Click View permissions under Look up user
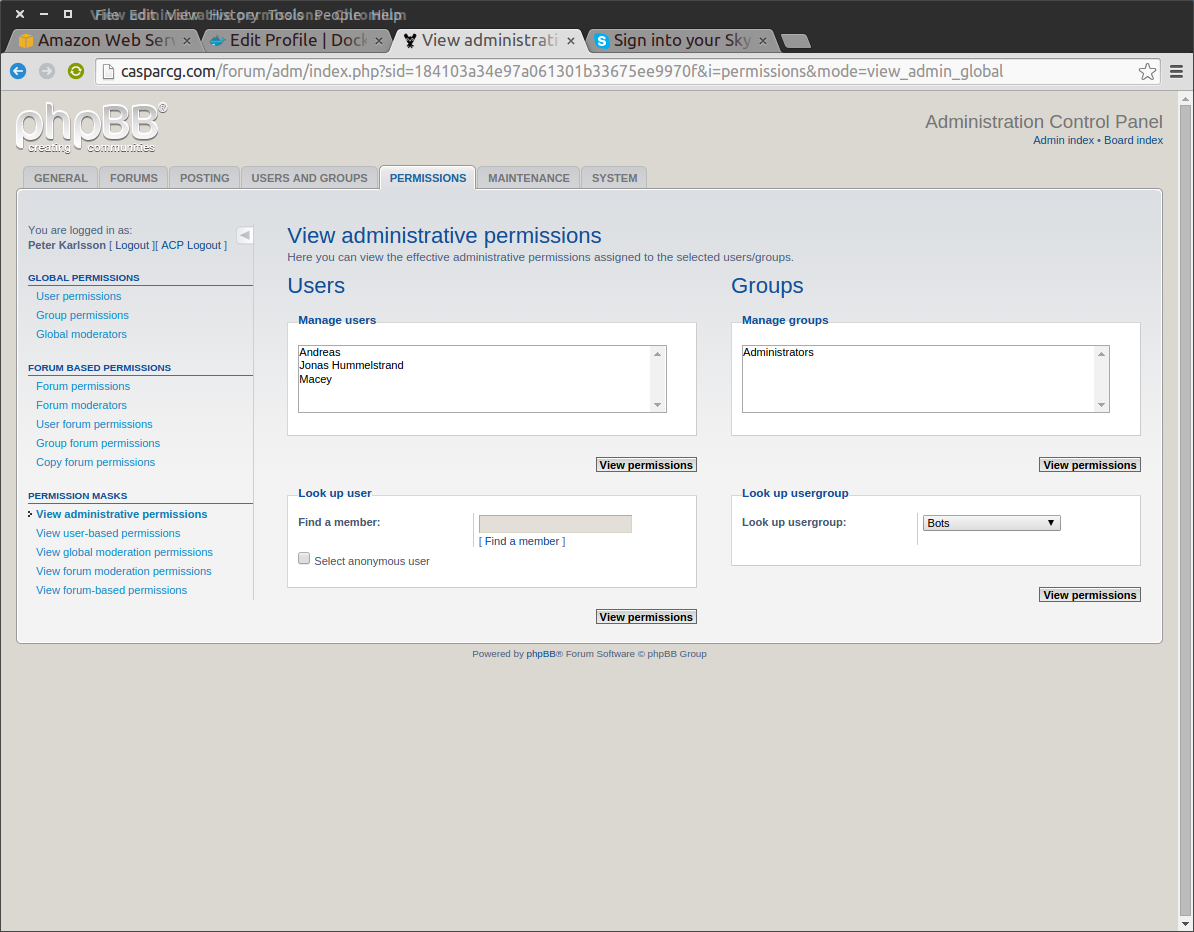 (x=646, y=617)
